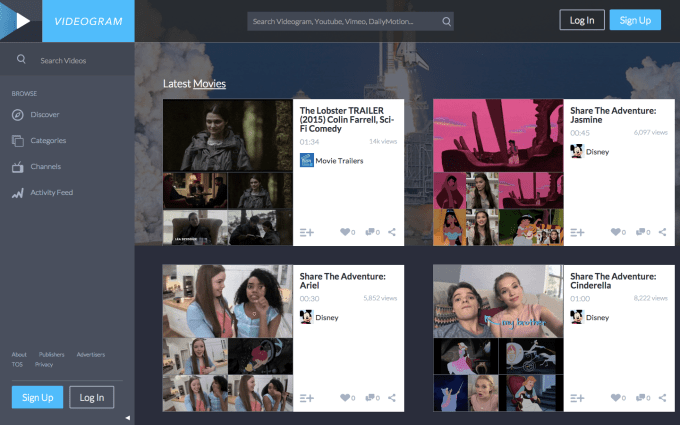Open Share The Adventure: Cinderella title
Screen dimensions: 680x425
pos(613,281)
